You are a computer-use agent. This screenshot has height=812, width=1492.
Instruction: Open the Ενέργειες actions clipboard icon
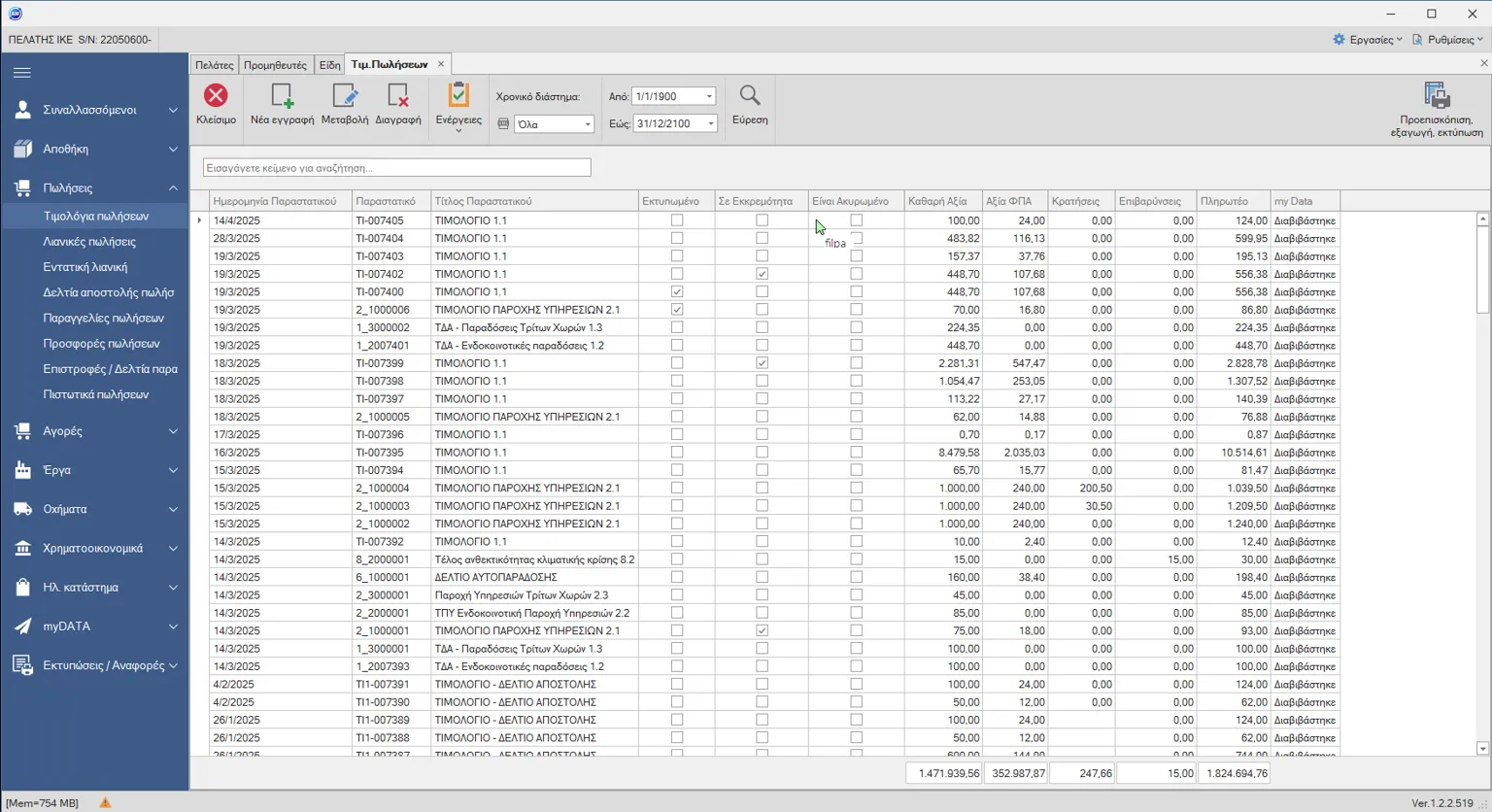click(458, 95)
